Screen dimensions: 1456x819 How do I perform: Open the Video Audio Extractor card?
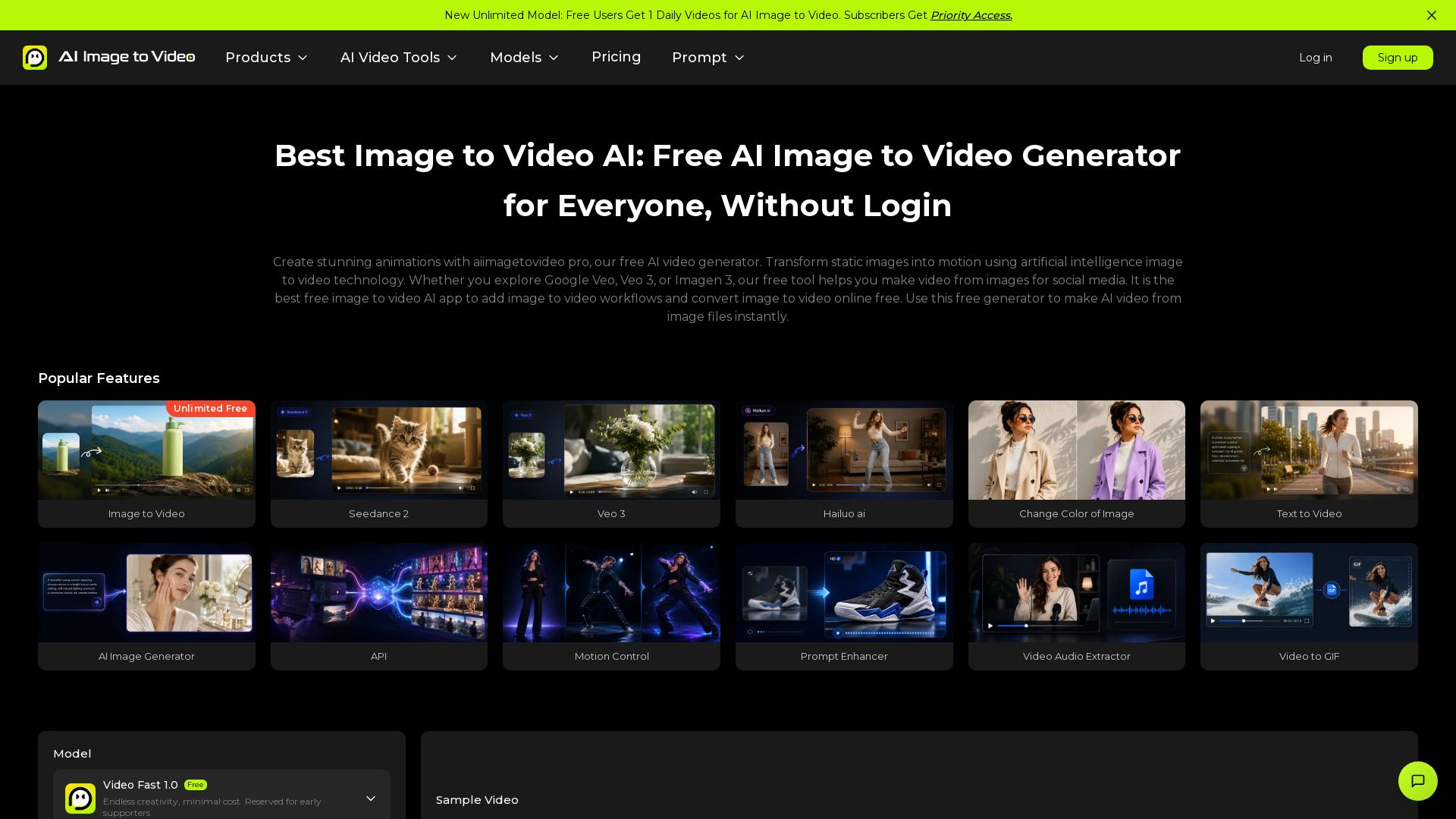pos(1077,607)
